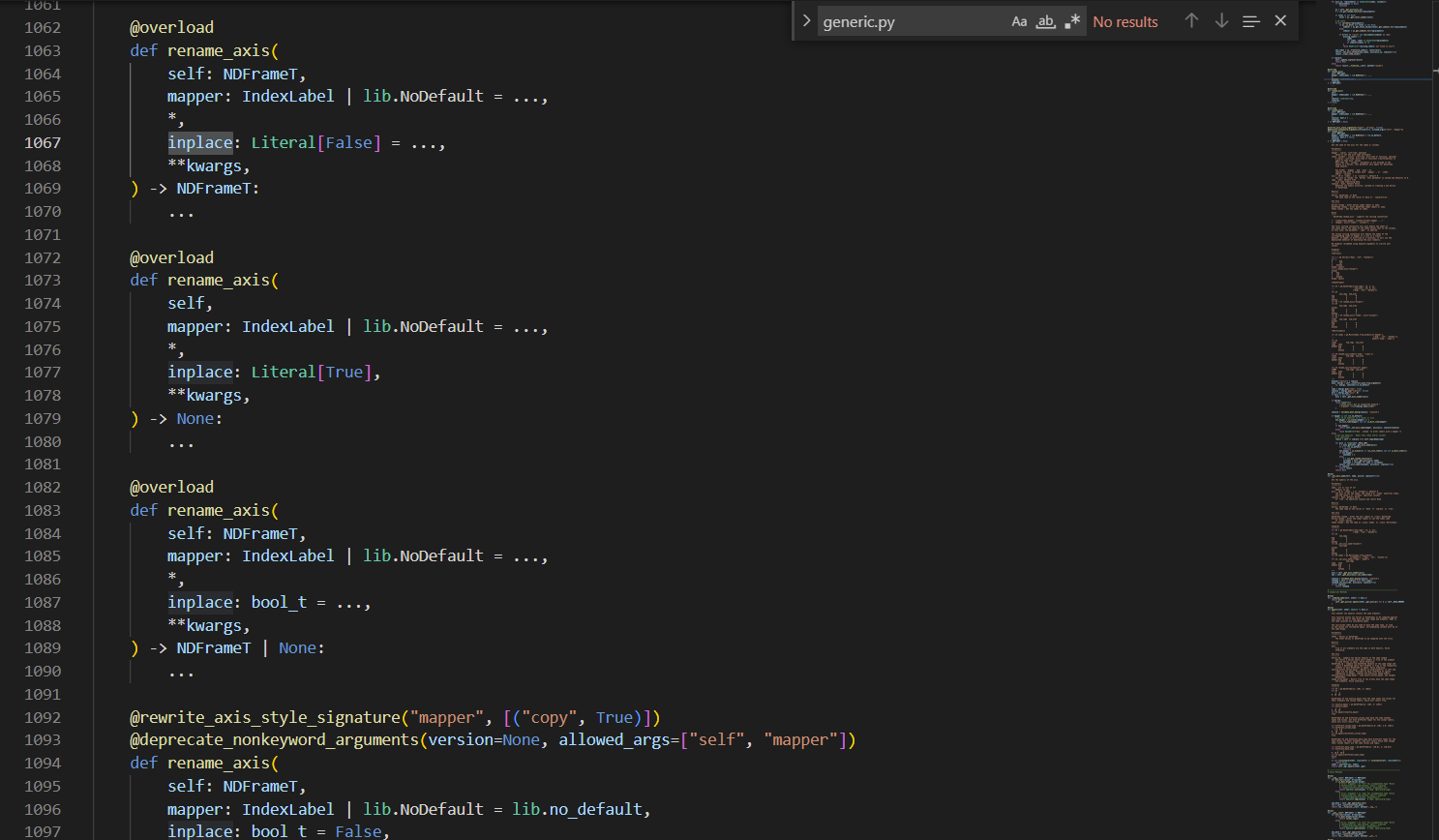Click line number 1092
Image resolution: width=1439 pixels, height=840 pixels.
[43, 717]
